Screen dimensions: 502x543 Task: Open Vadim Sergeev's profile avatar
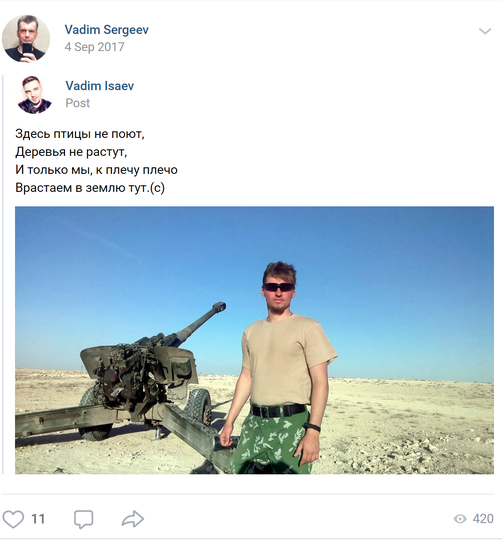tap(26, 38)
